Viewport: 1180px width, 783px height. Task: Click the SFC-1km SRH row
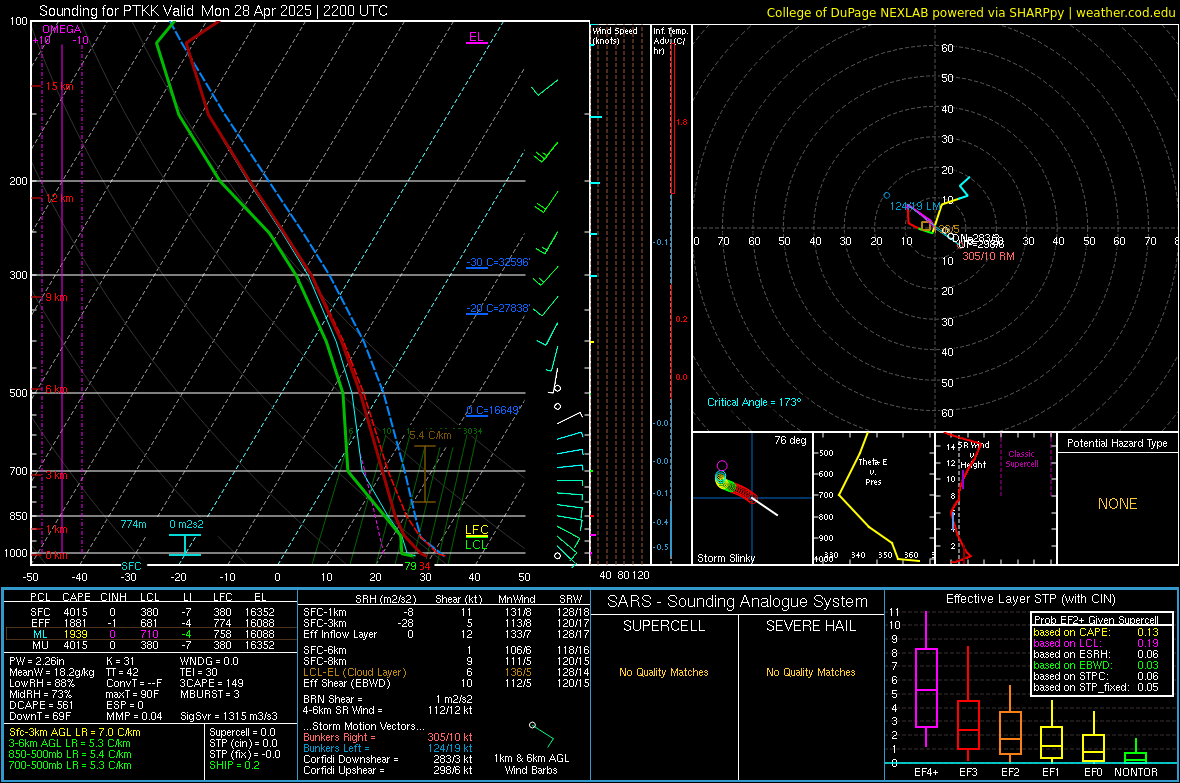pyautogui.click(x=447, y=612)
